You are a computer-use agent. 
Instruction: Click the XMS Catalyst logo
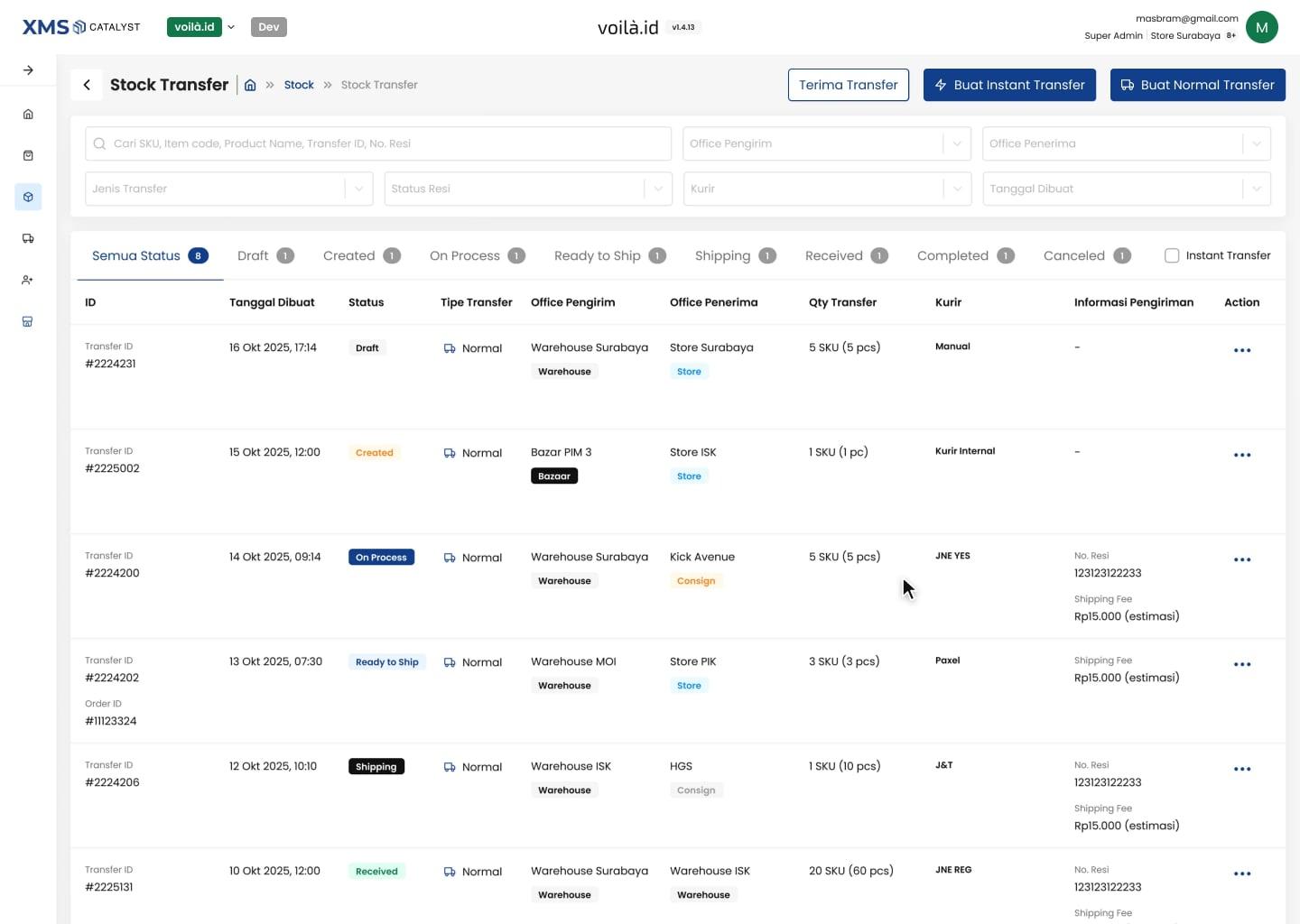[81, 27]
